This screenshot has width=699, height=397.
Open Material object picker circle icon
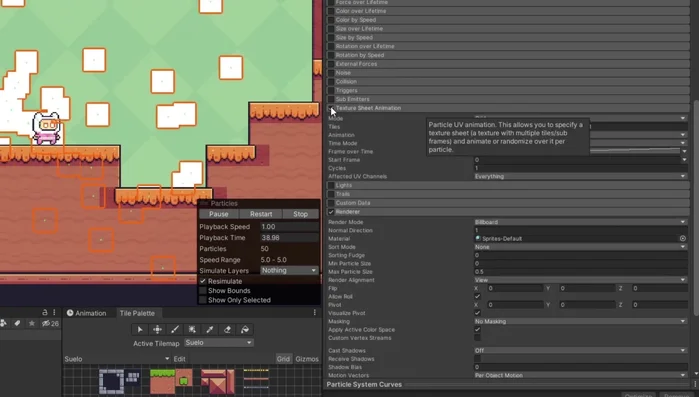click(683, 238)
